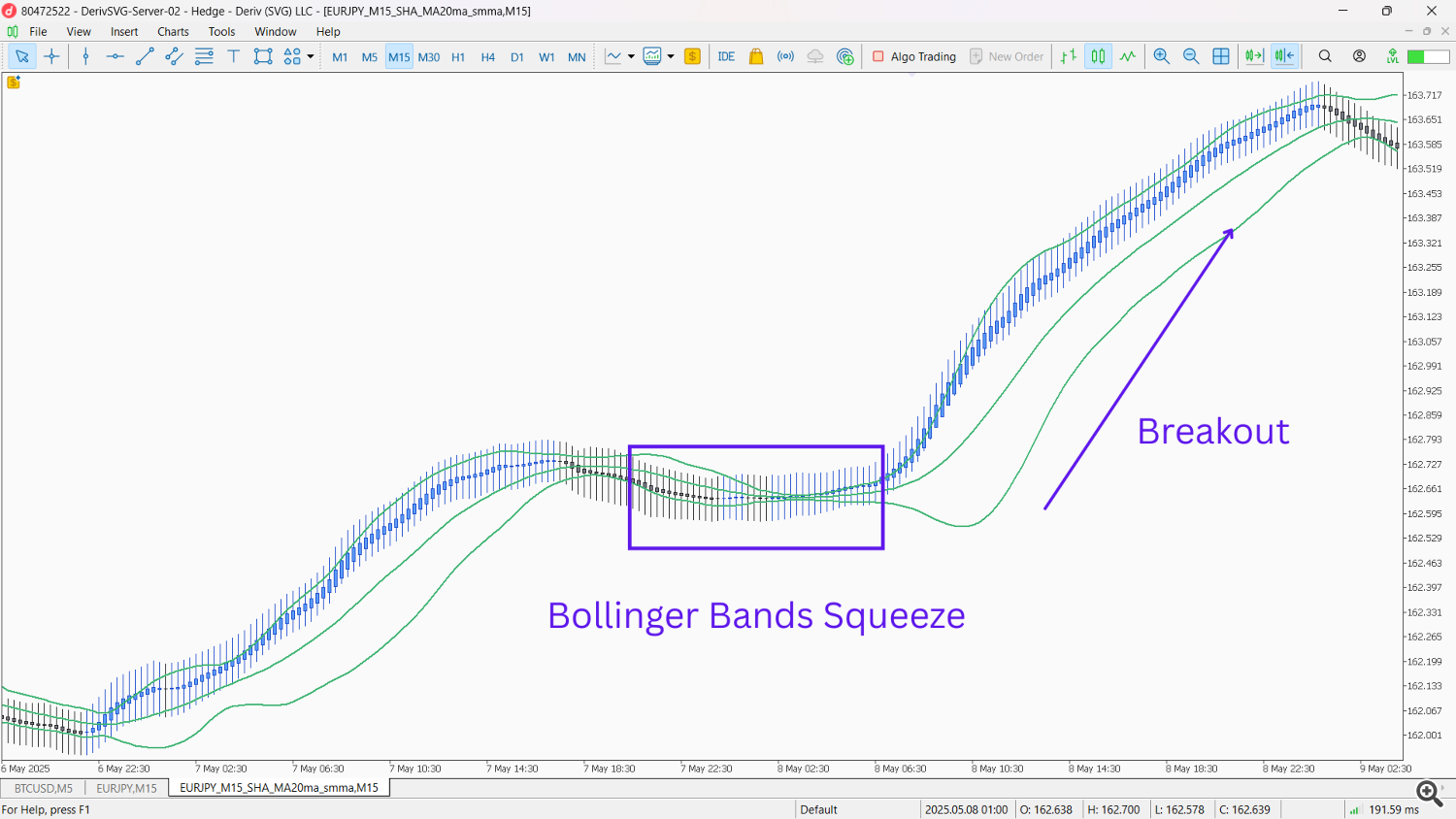Expand the chart templates dropdown arrow
The width and height of the screenshot is (1456, 819).
pyautogui.click(x=671, y=56)
